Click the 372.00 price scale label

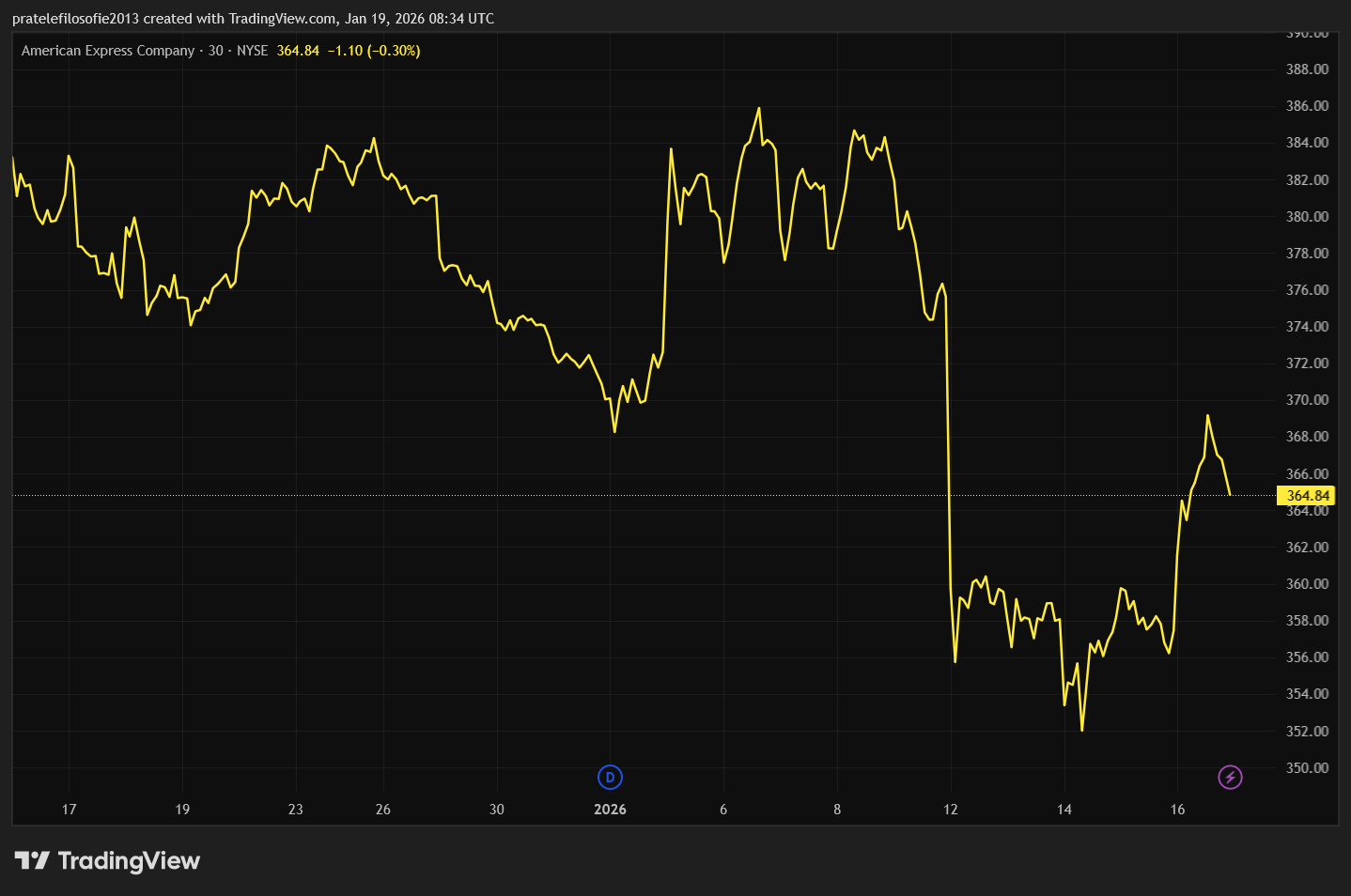1307,363
